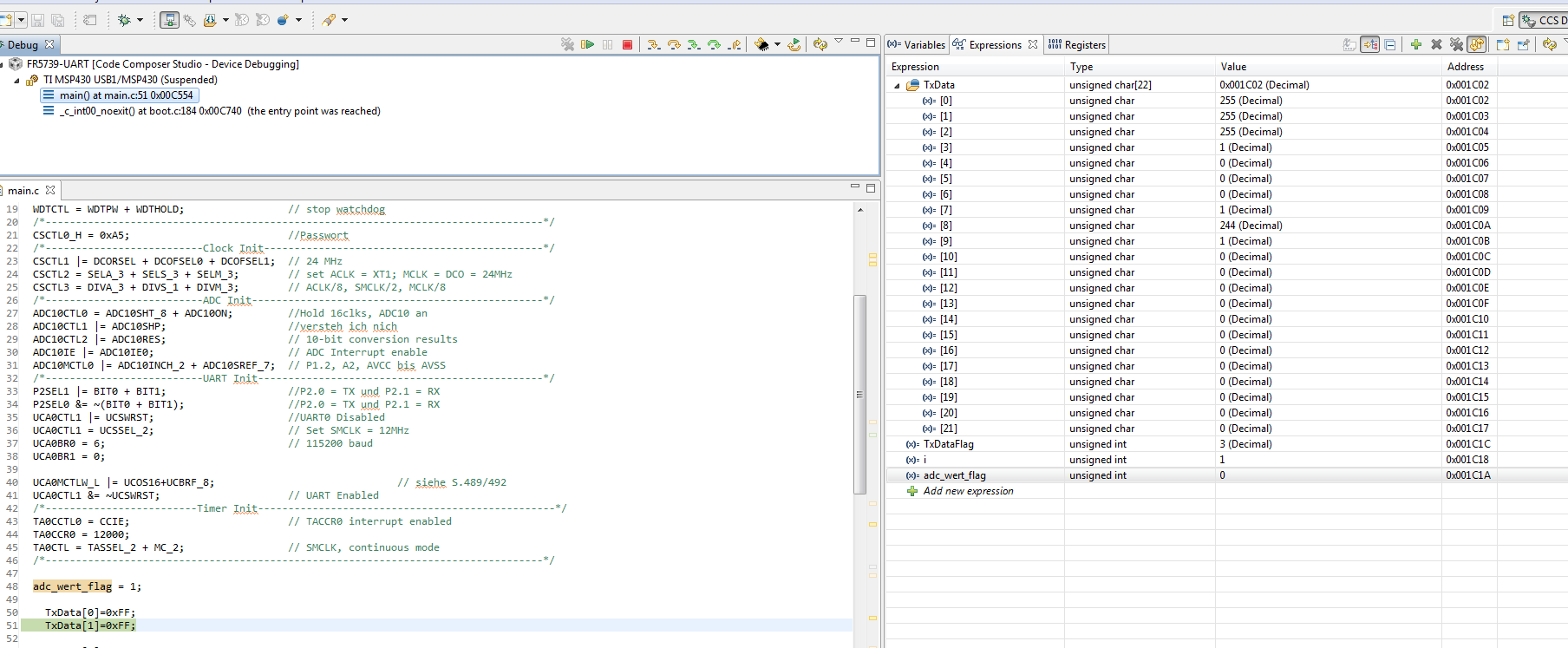Click the New Expressions view icon
The height and width of the screenshot is (648, 1568).
(x=1503, y=44)
